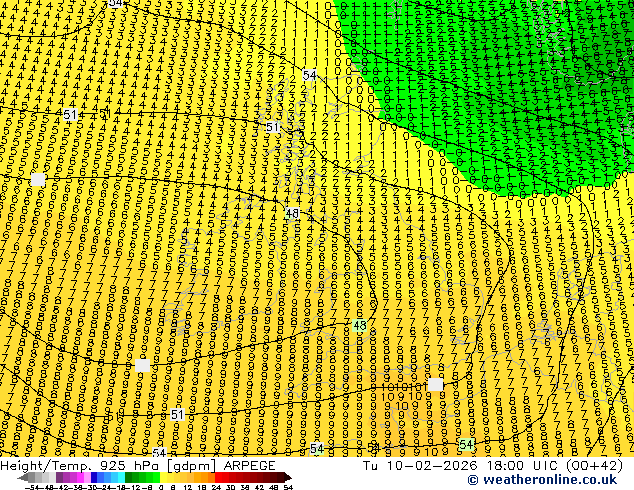Click the all-green '48' contour label
Viewport: 634px width, 490px height.
(x=359, y=325)
